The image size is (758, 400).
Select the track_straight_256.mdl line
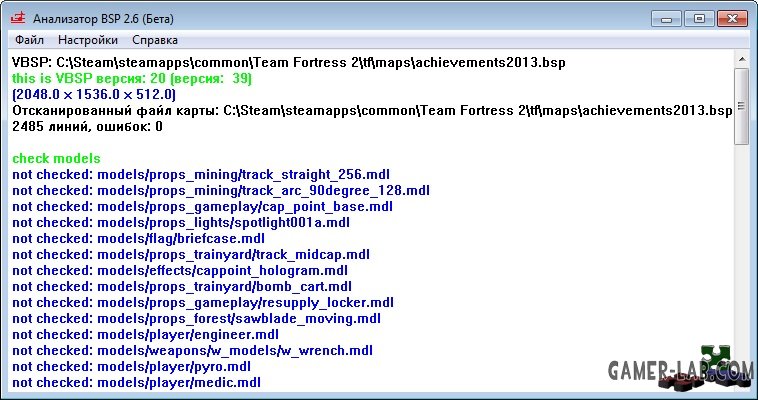(201, 175)
